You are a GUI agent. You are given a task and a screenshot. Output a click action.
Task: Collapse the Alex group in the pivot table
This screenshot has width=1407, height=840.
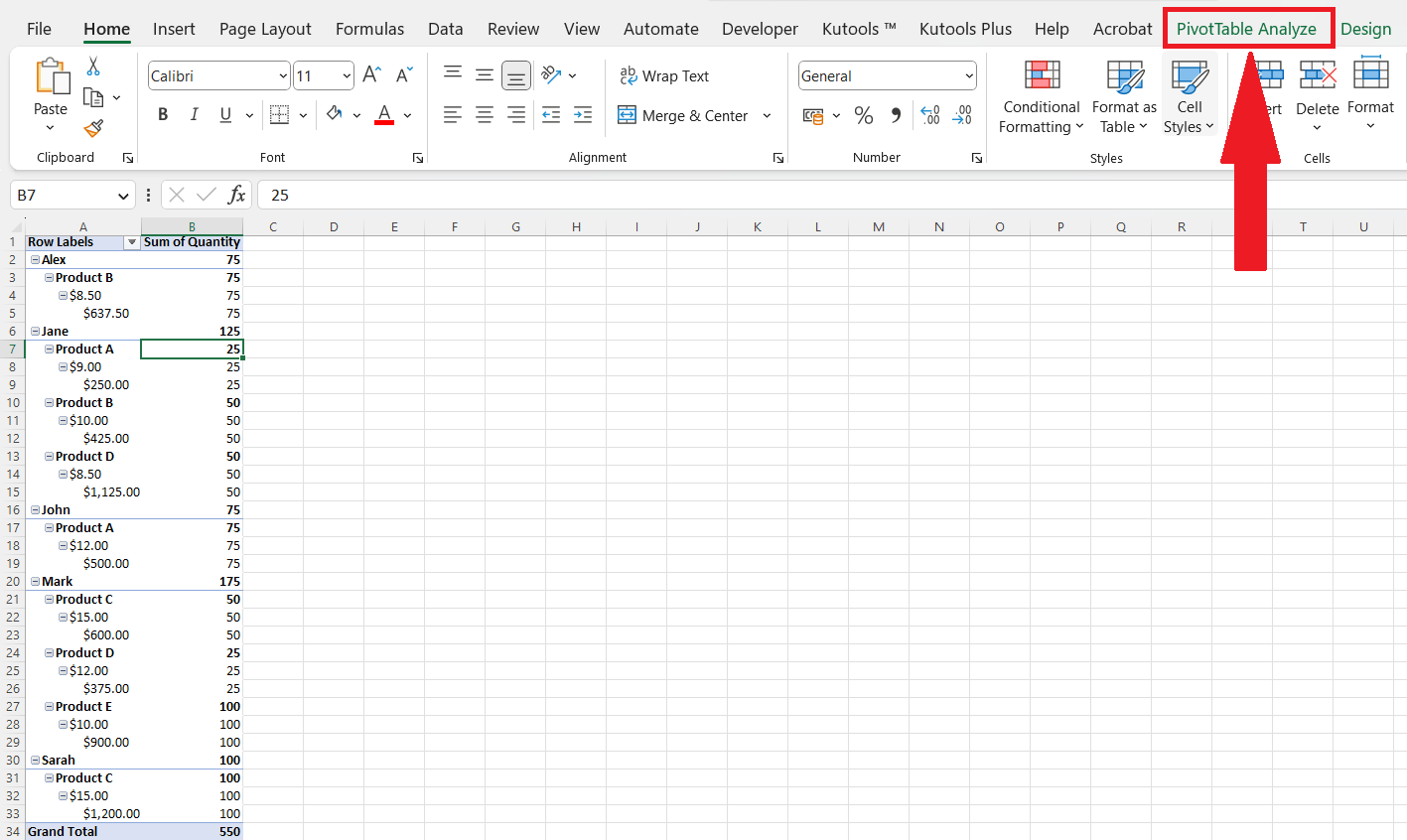[x=35, y=259]
